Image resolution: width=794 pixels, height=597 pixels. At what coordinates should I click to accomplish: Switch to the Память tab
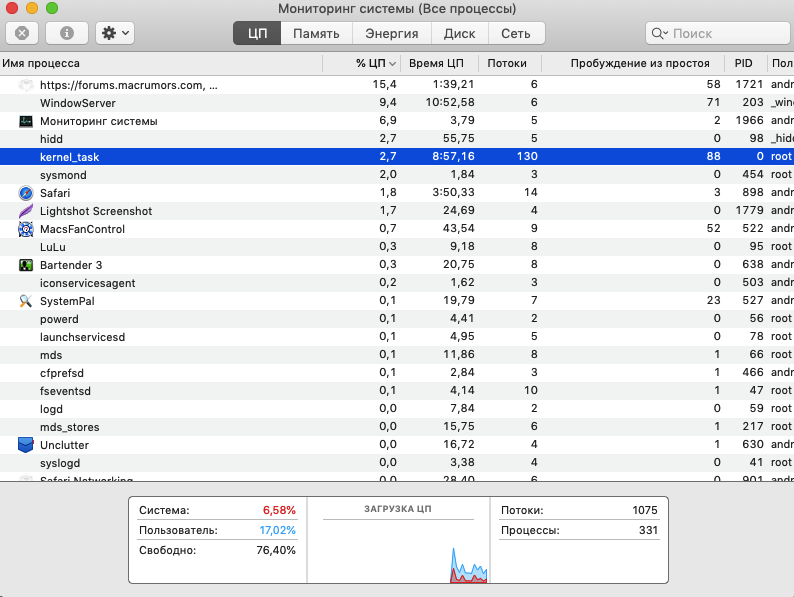click(x=316, y=33)
